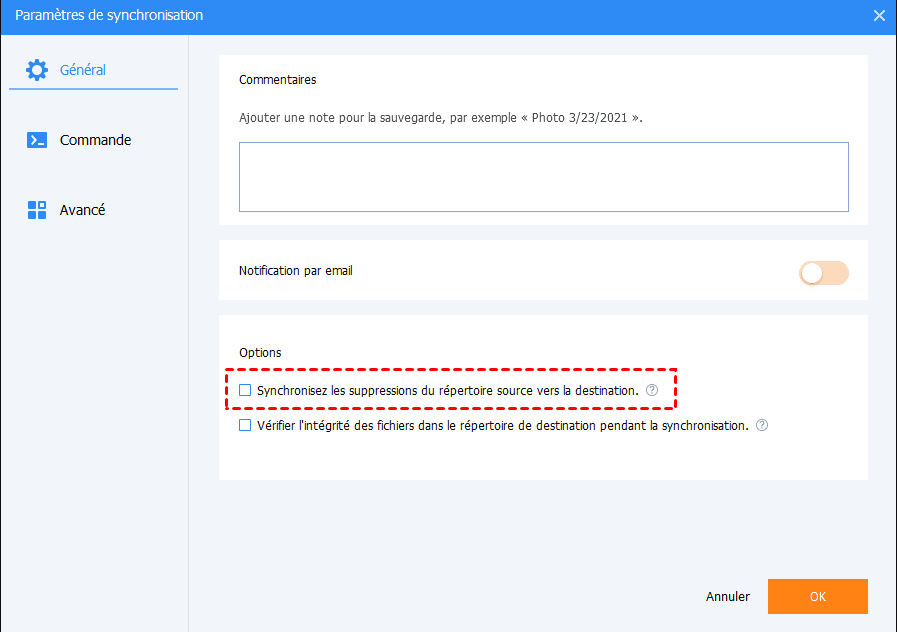Turn on Notification par email switch
The width and height of the screenshot is (897, 632).
point(824,273)
